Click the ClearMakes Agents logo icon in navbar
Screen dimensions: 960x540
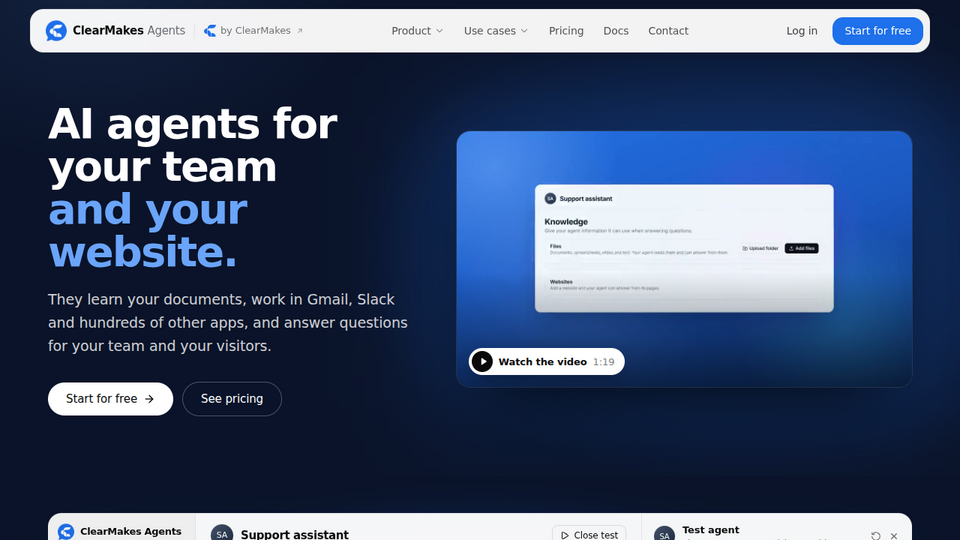coord(56,31)
